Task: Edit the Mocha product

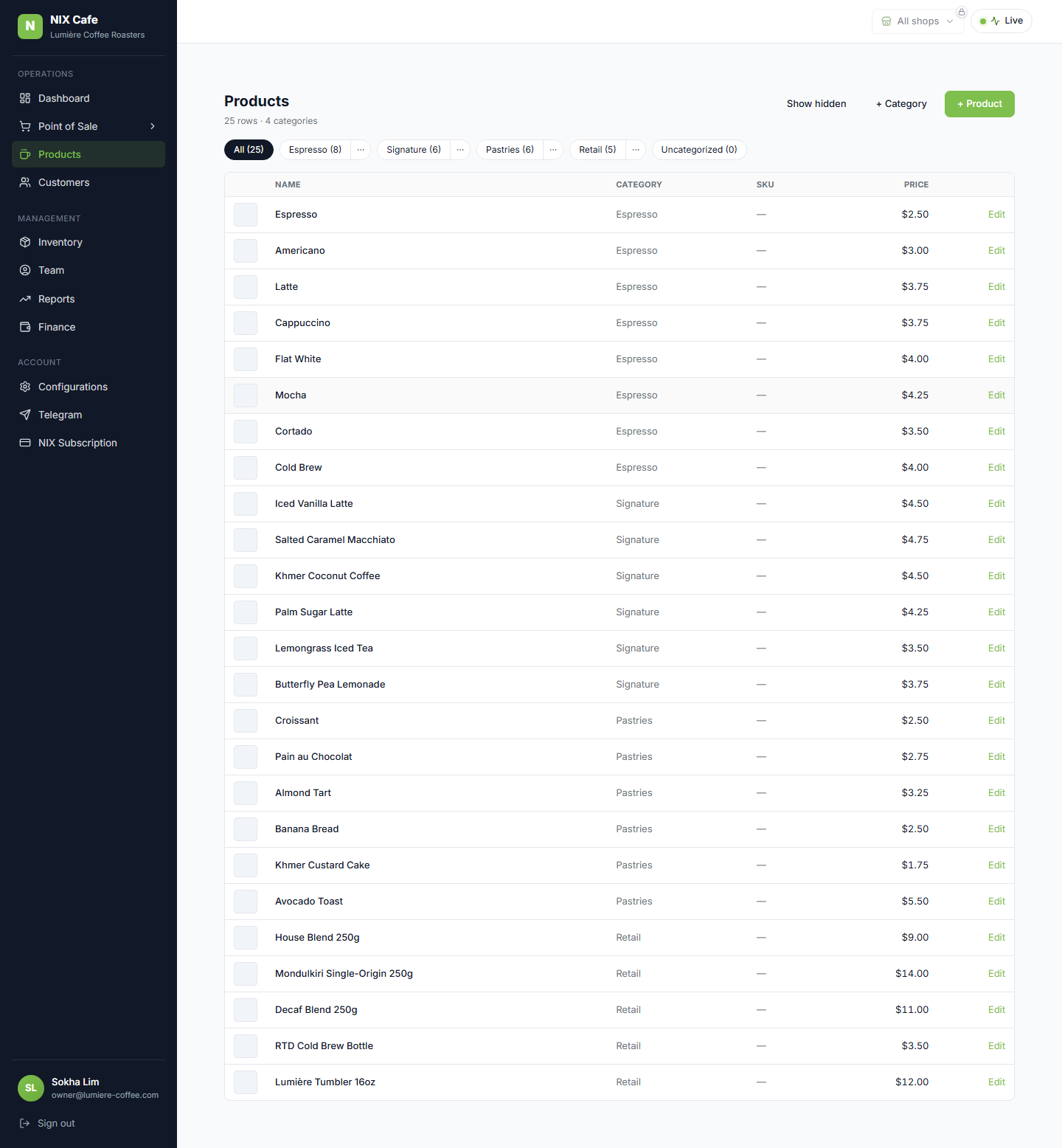Action: coord(996,395)
